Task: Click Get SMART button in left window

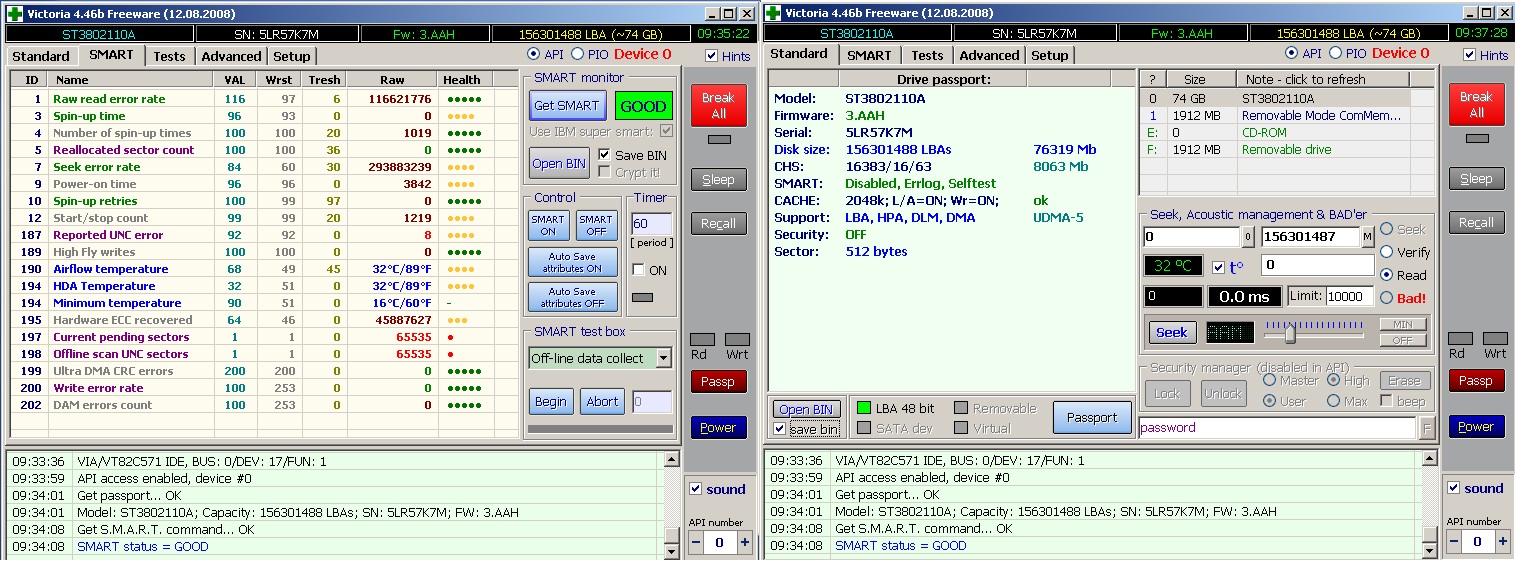Action: tap(566, 105)
